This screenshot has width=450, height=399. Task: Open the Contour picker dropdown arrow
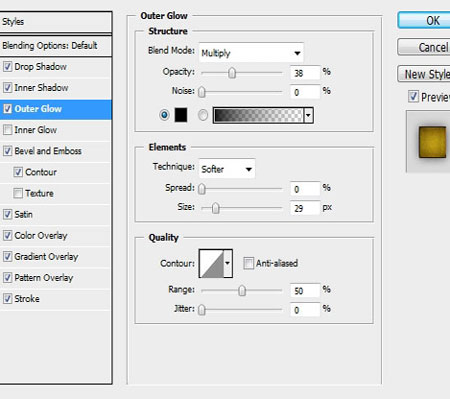coord(228,263)
